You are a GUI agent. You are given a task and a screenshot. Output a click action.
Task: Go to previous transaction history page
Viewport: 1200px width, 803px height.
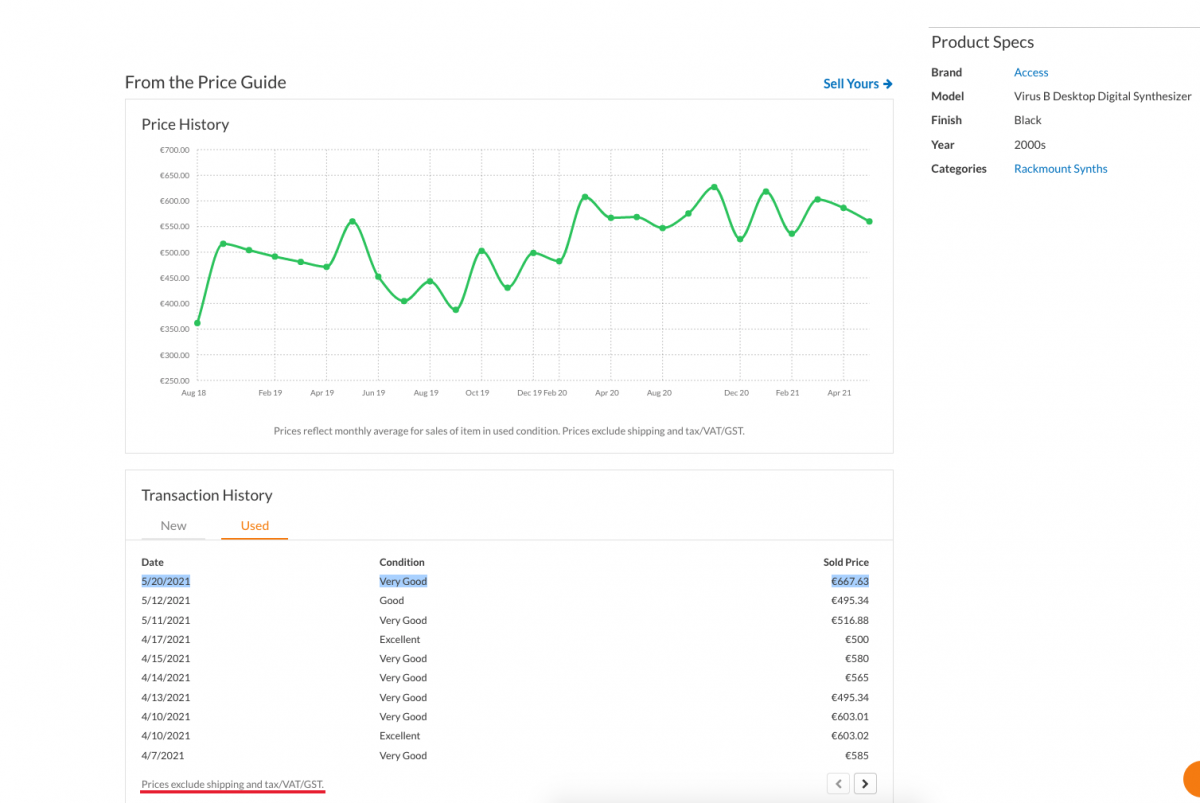(840, 783)
